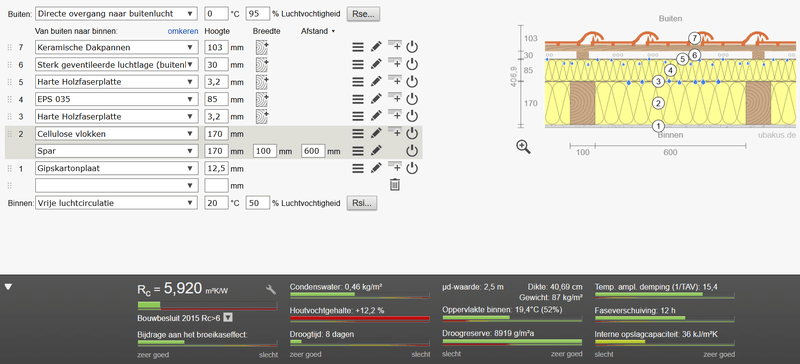800x364 pixels.
Task: Edit the Sterk geventileerde luchtlaag layer
Action: pyautogui.click(x=376, y=65)
